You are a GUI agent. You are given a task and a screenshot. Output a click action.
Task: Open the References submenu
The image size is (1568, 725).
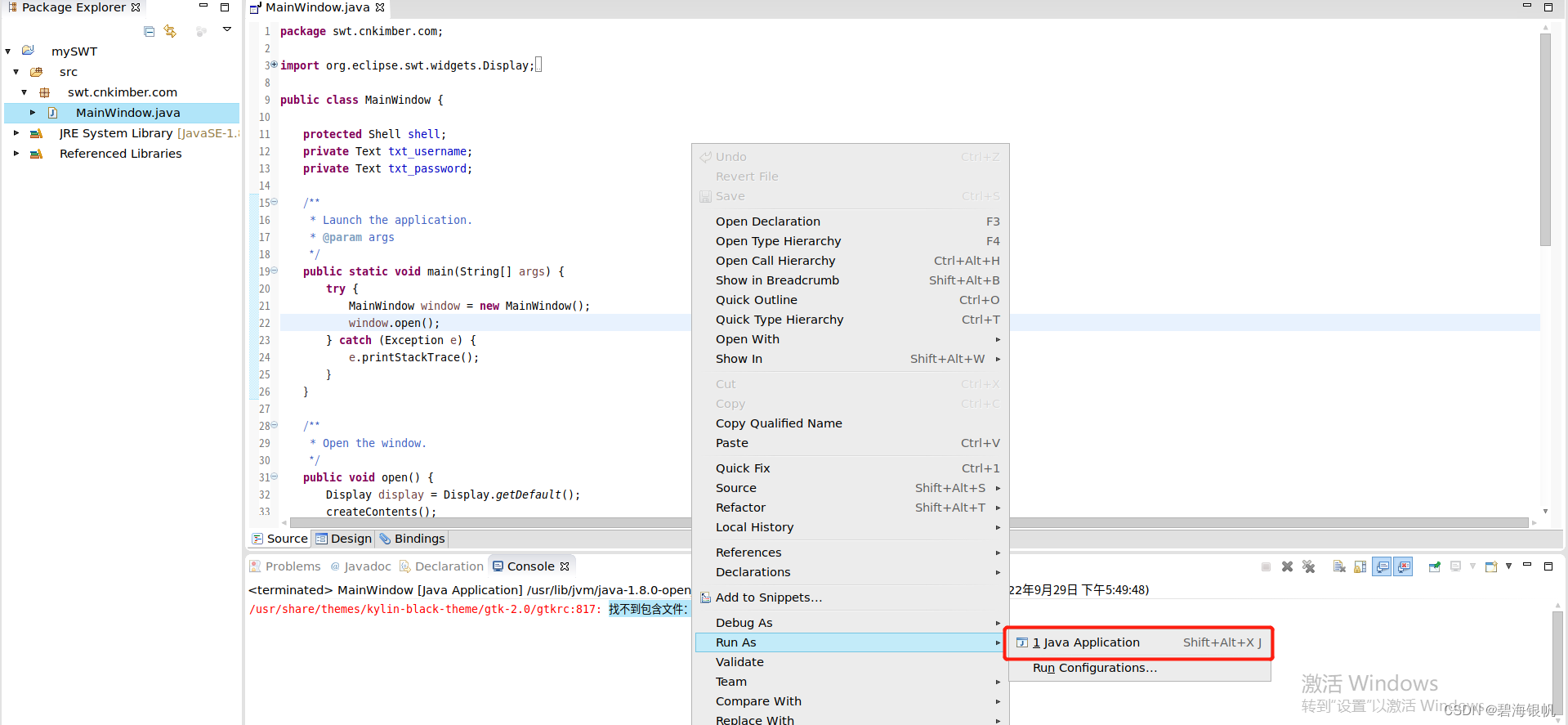coord(851,553)
